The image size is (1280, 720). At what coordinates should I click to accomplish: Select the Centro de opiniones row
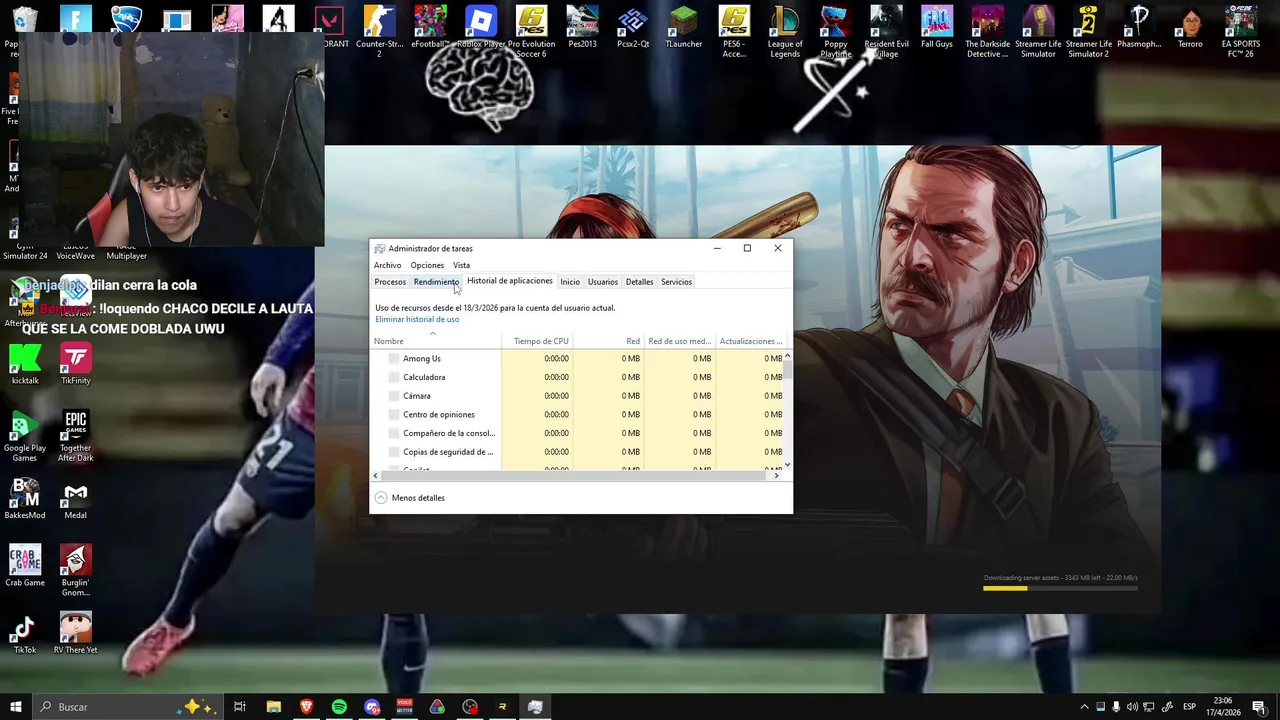[x=578, y=414]
